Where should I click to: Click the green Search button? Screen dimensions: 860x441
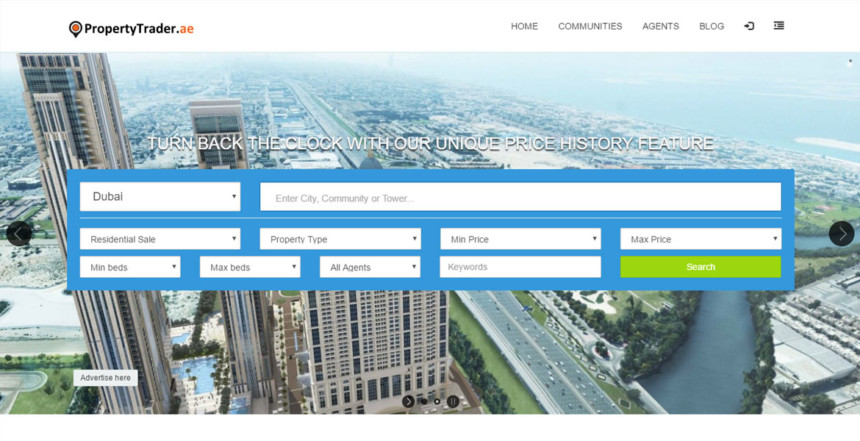(x=700, y=267)
